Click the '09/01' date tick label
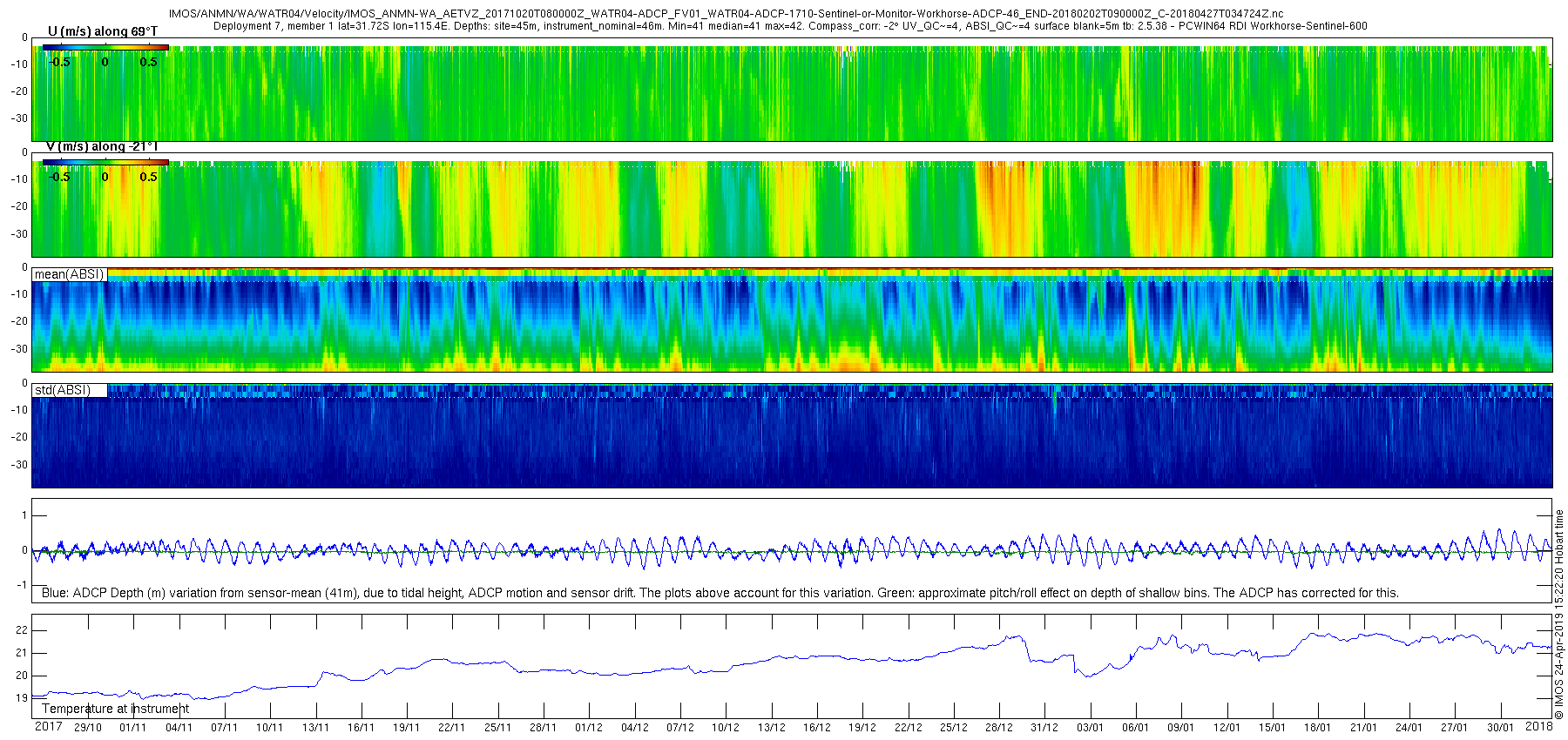Image resolution: width=1568 pixels, height=740 pixels. [1180, 728]
